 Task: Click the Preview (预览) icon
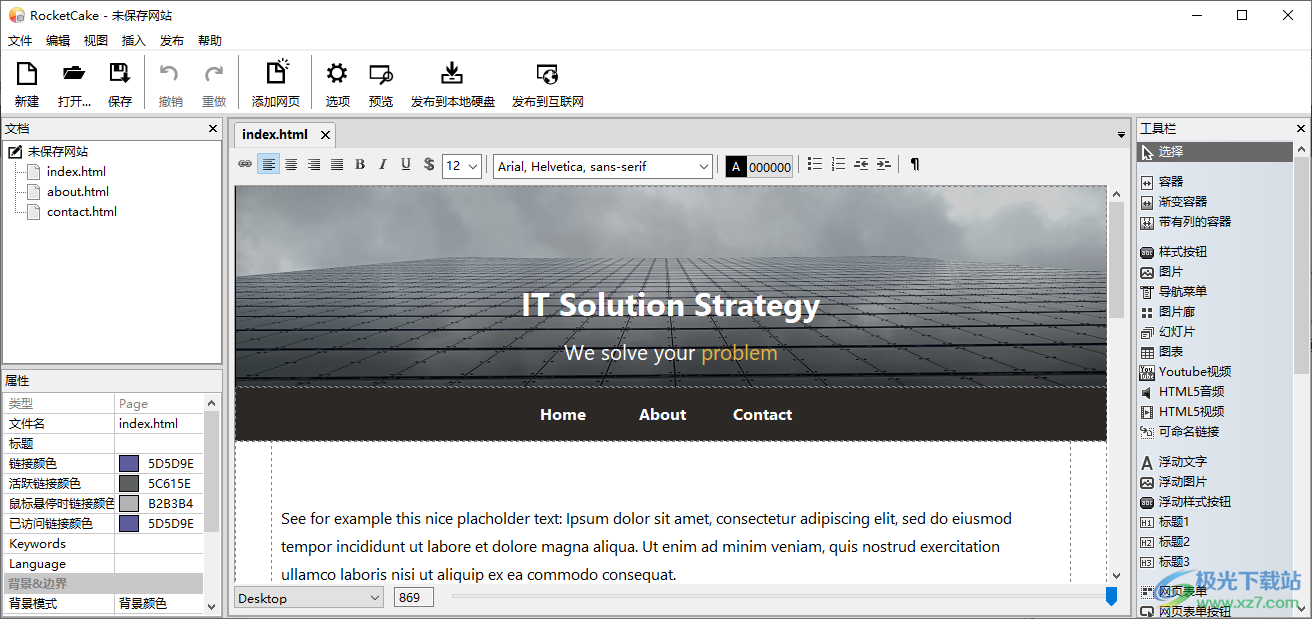(x=381, y=74)
